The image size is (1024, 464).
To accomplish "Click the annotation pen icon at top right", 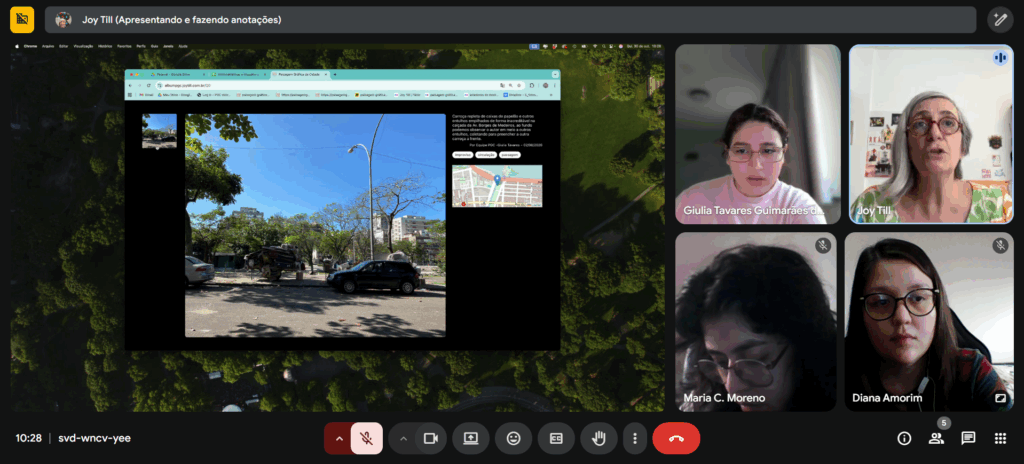I will [1000, 20].
